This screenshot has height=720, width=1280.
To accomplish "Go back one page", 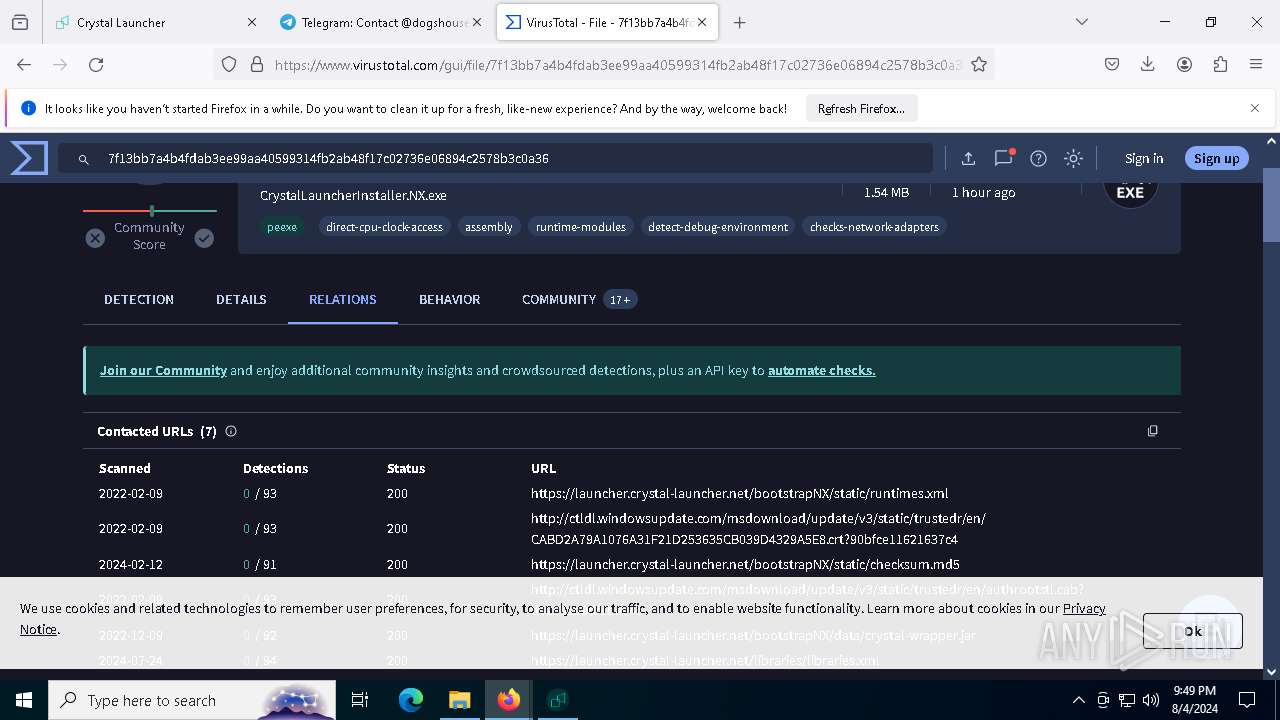I will pos(24,64).
